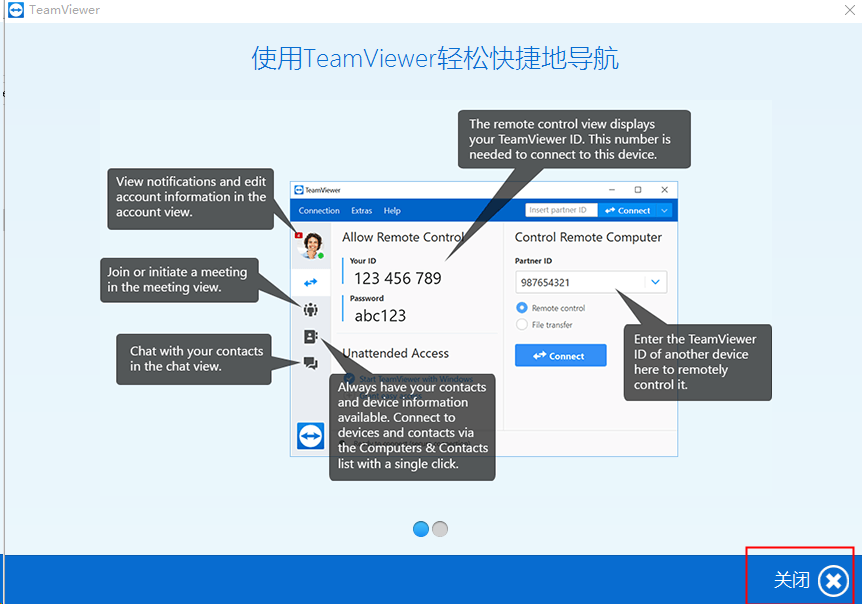Open the Help menu in the tutorial image

[x=392, y=210]
